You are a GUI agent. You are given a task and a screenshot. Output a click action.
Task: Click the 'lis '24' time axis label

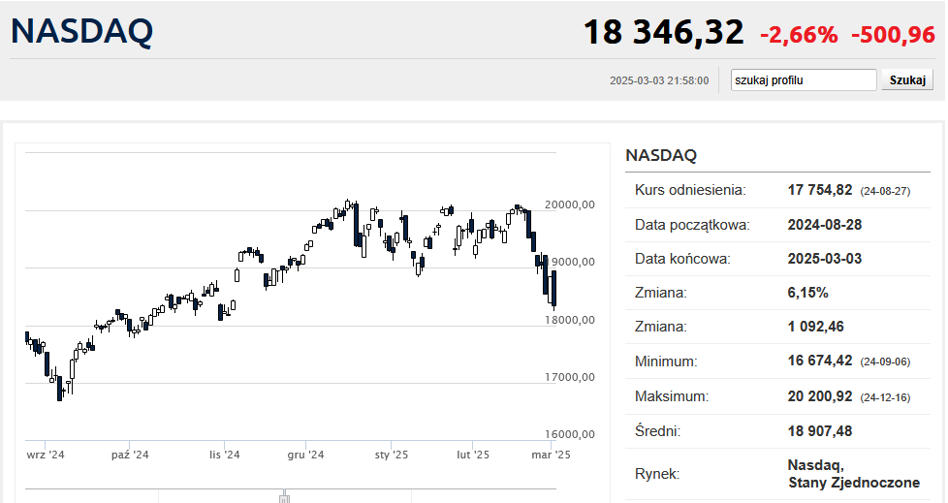click(224, 454)
